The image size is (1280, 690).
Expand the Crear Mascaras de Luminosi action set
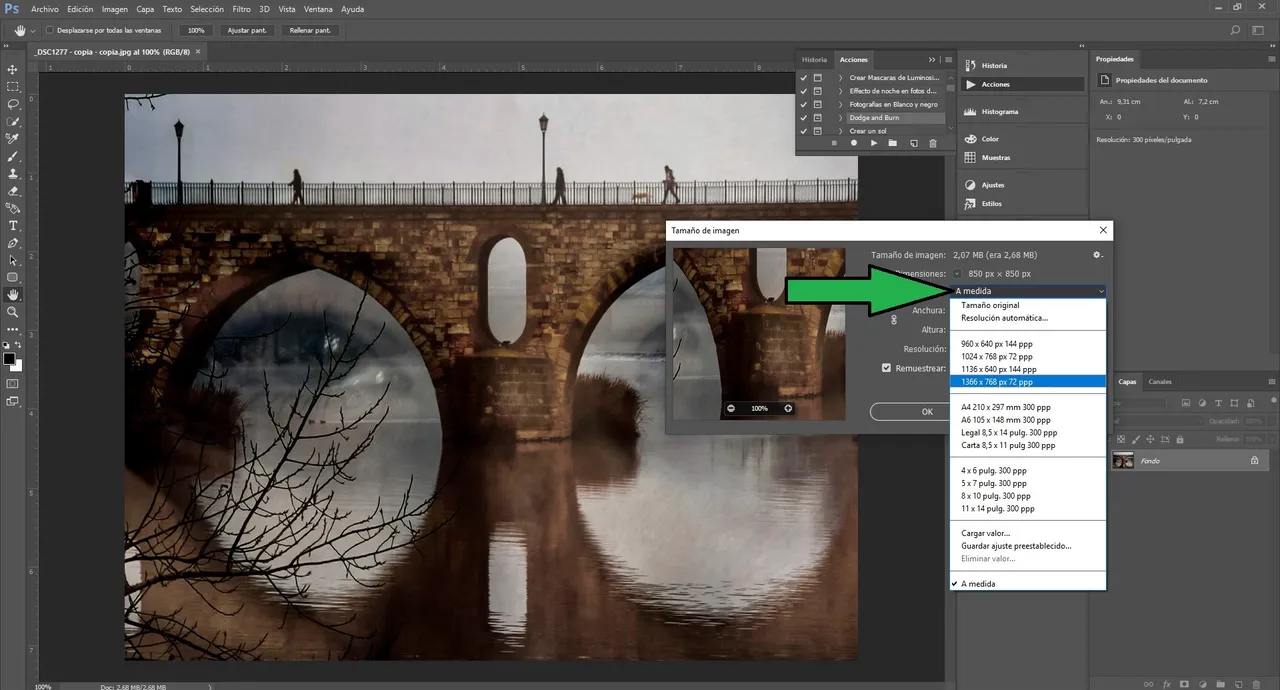pos(841,77)
